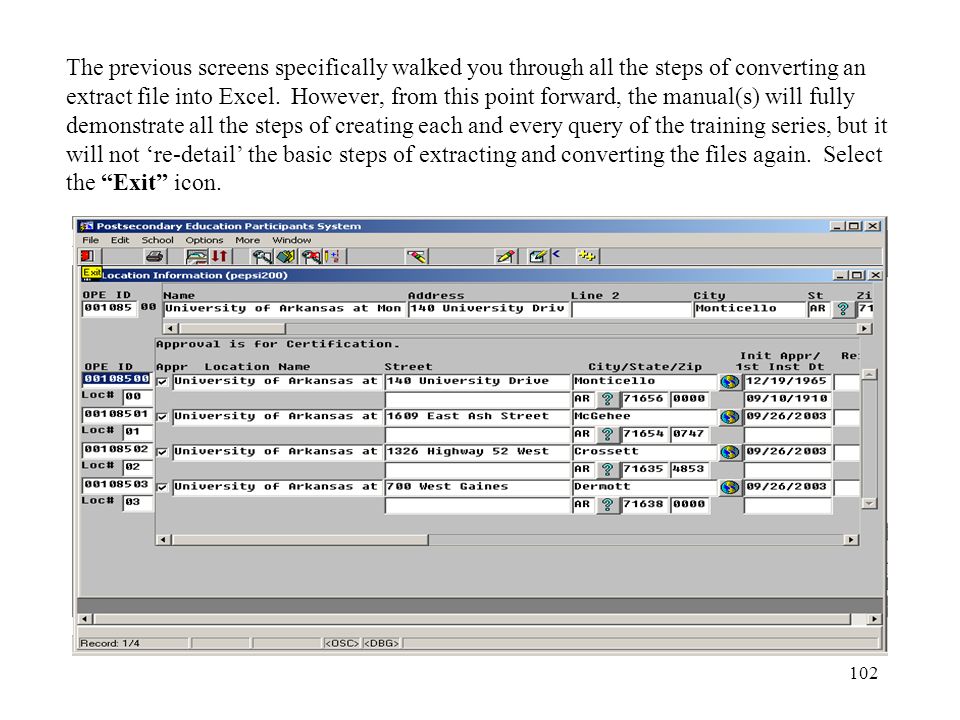The height and width of the screenshot is (720, 960).
Task: Click the pencil plus-minus toolbar icon
Action: pyautogui.click(x=332, y=256)
